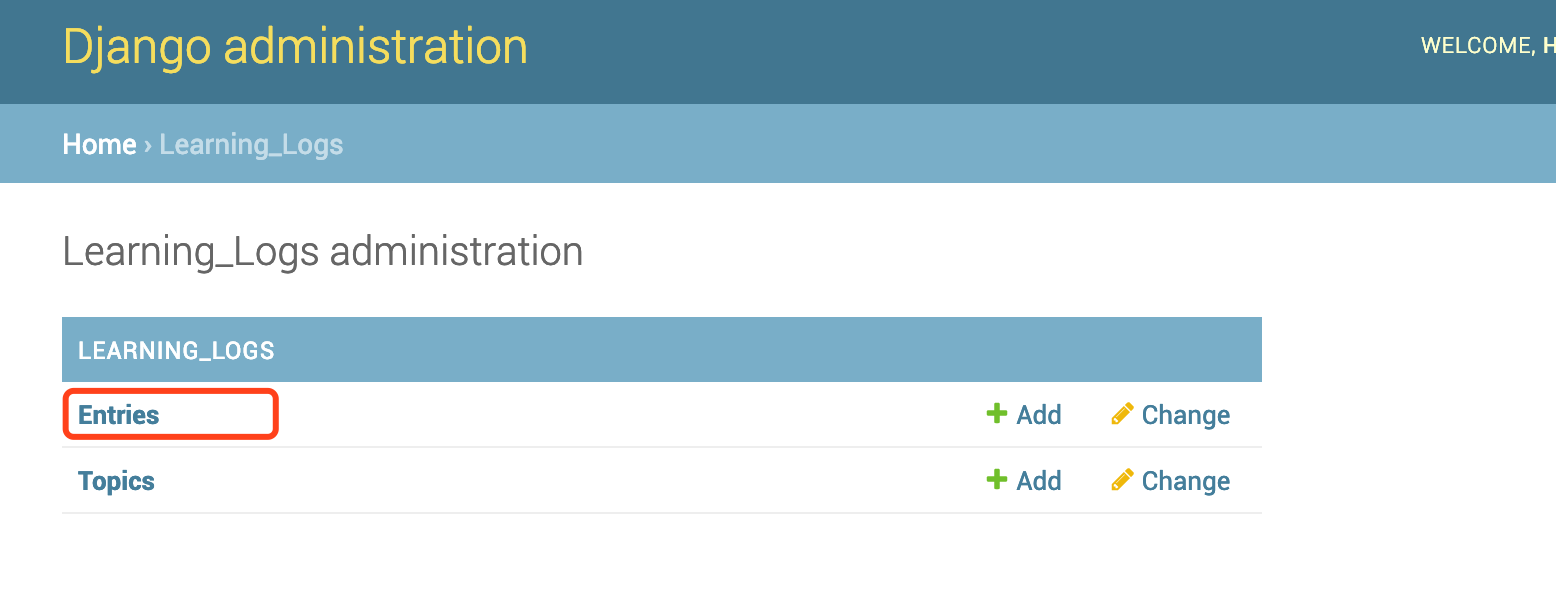Click the green plus icon in Entries row
1556x592 pixels.
pyautogui.click(x=996, y=413)
